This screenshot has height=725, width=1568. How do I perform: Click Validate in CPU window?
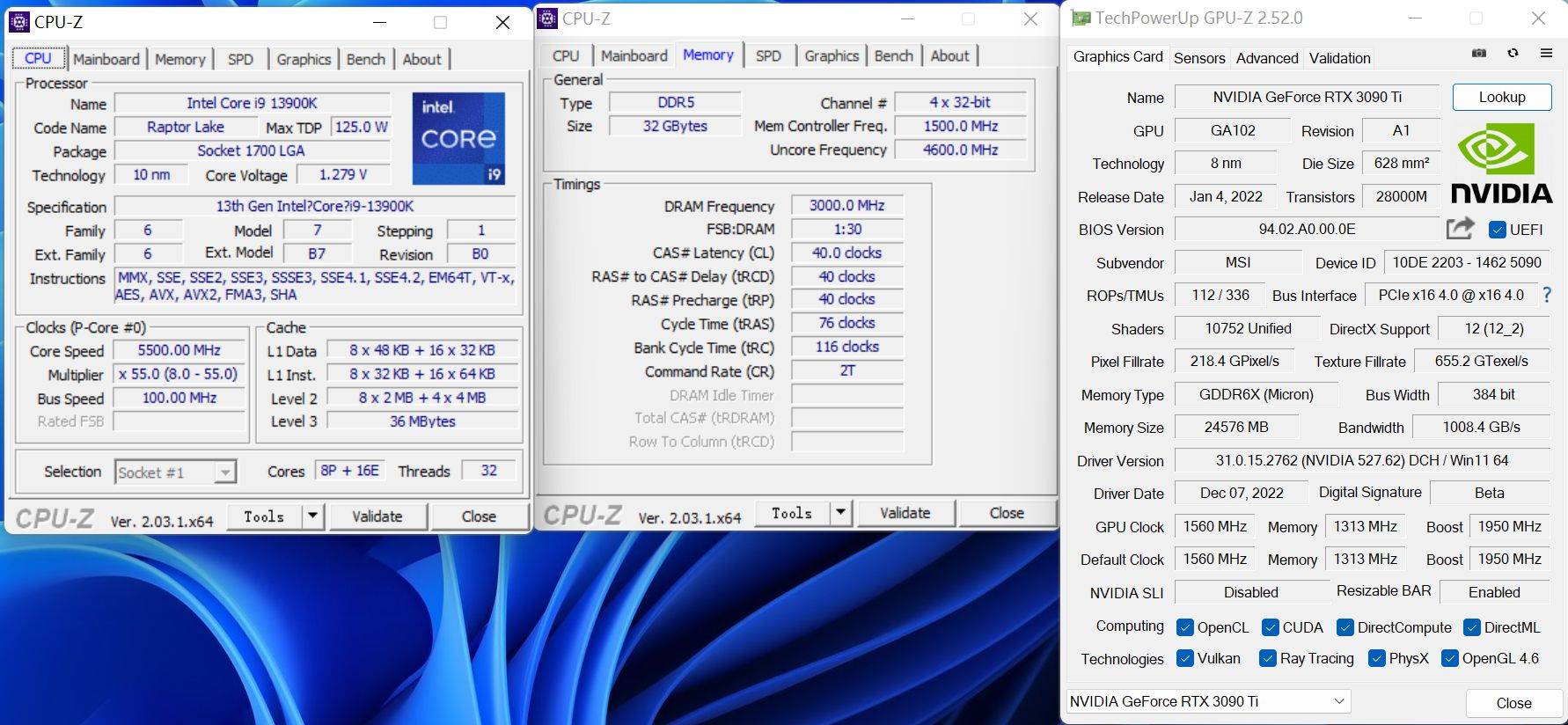click(377, 516)
